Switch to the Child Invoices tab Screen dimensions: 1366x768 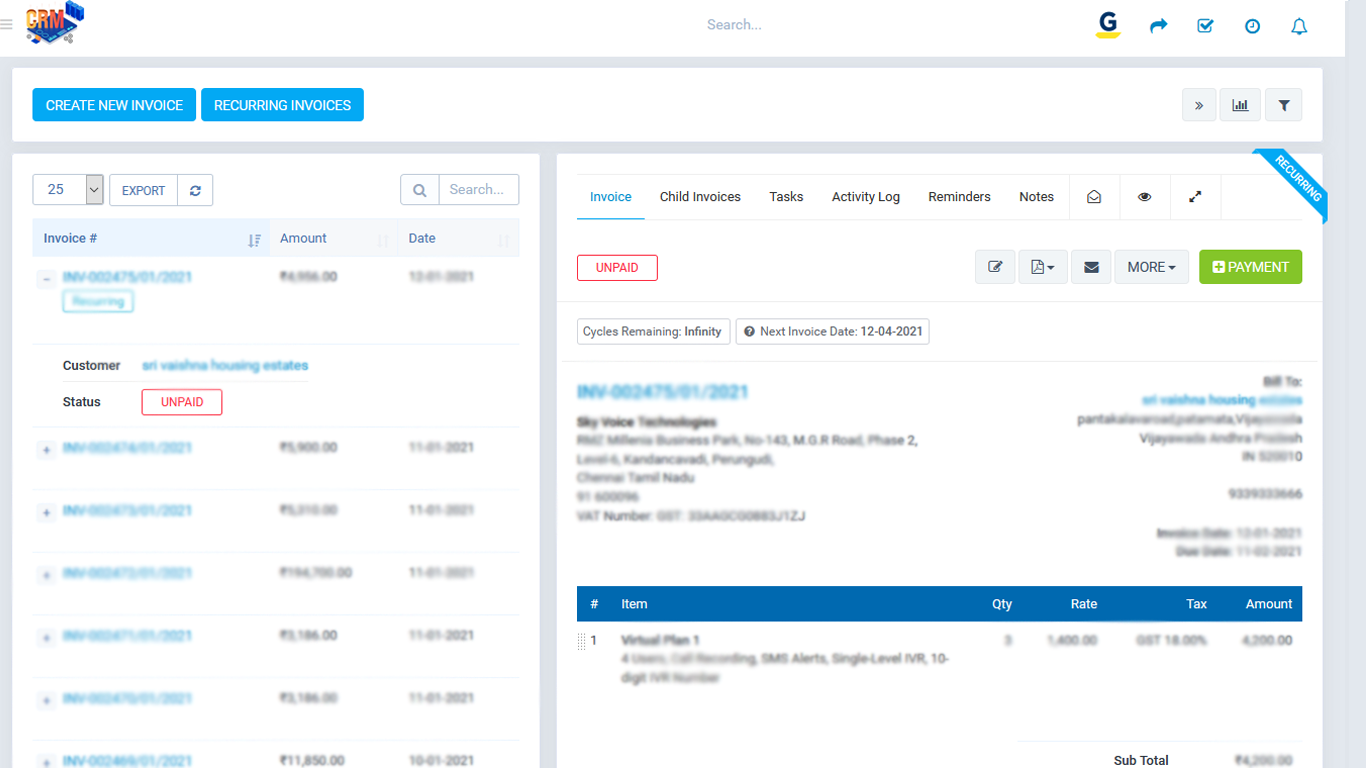click(700, 197)
